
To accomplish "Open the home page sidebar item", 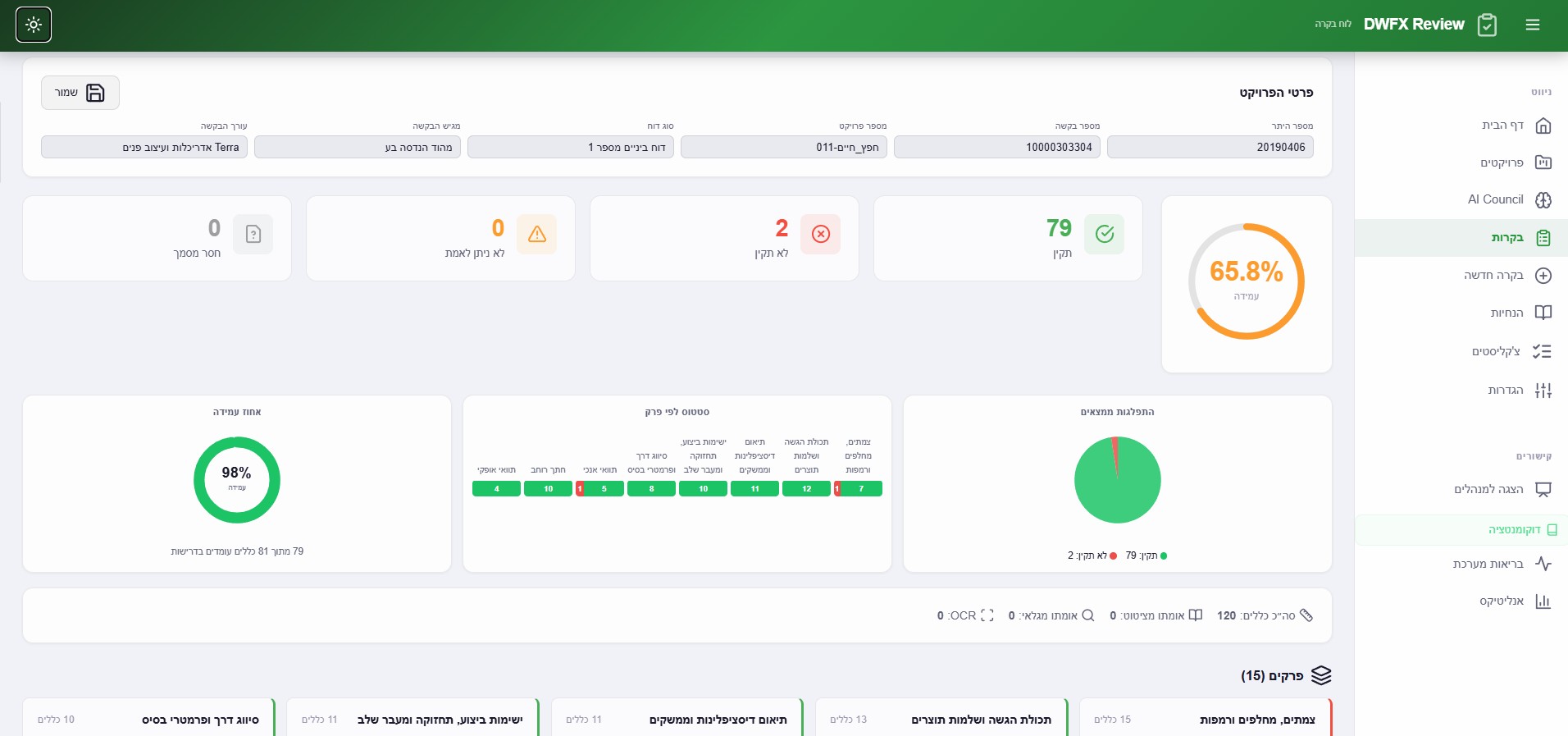I will (x=1516, y=126).
